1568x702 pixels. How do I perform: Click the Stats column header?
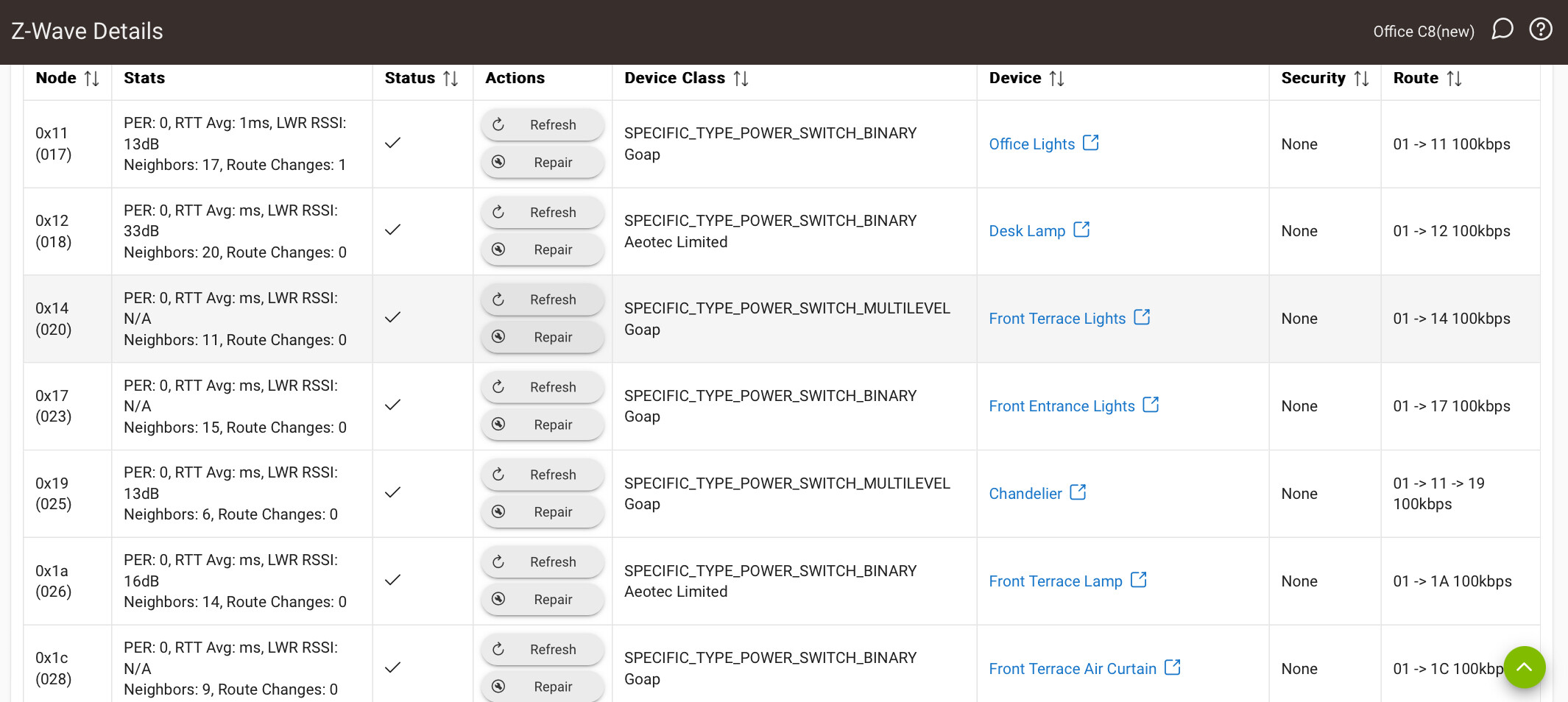point(144,78)
